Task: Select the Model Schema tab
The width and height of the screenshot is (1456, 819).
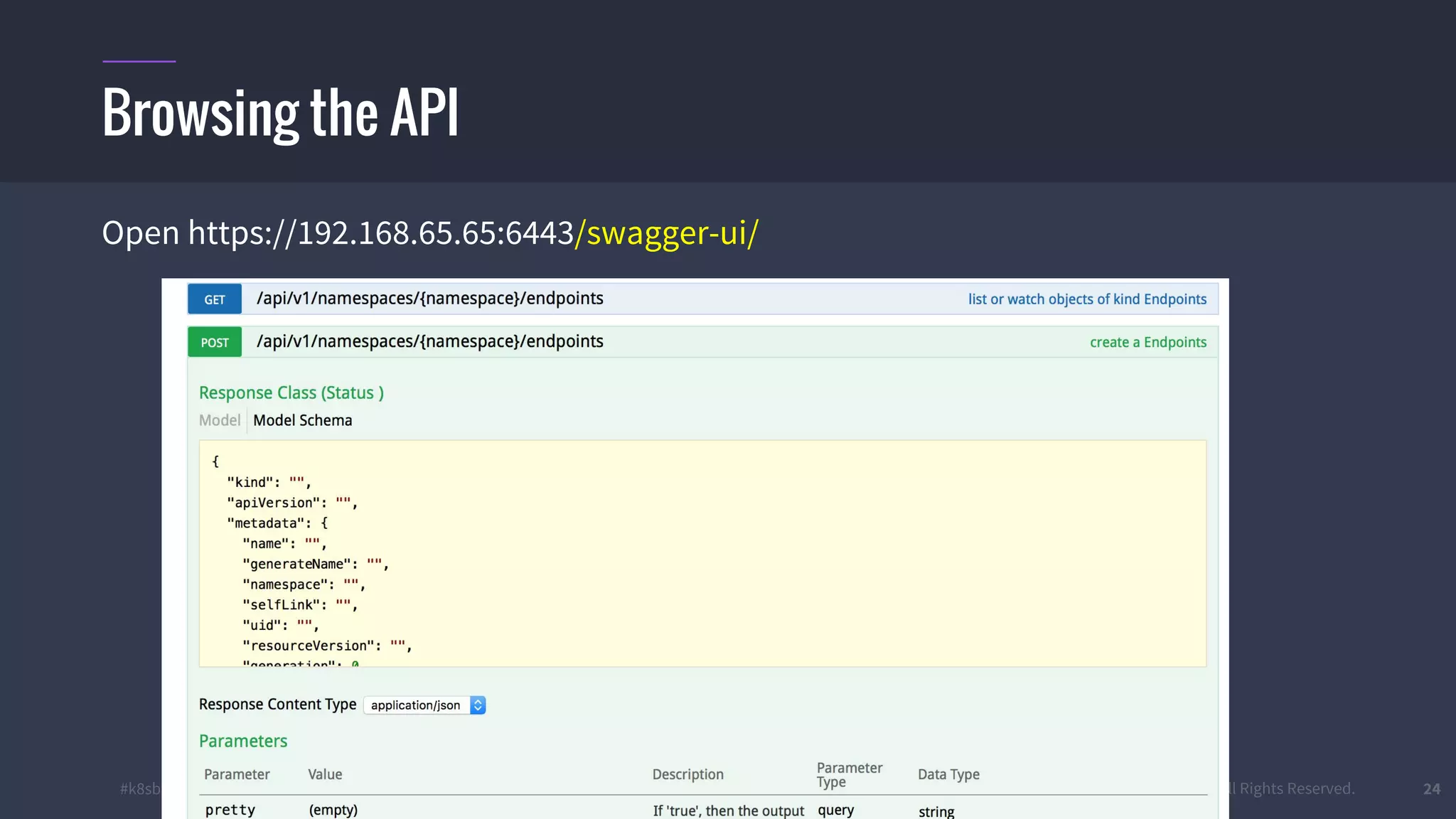Action: [x=302, y=421]
